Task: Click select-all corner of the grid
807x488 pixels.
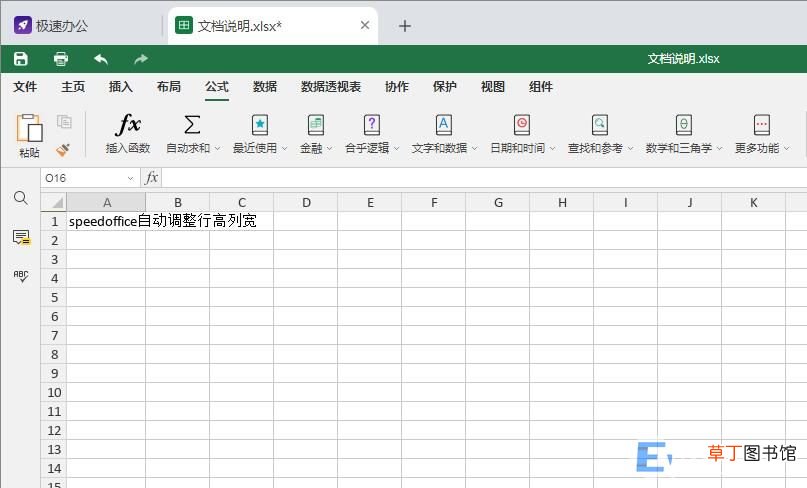Action: pos(54,202)
